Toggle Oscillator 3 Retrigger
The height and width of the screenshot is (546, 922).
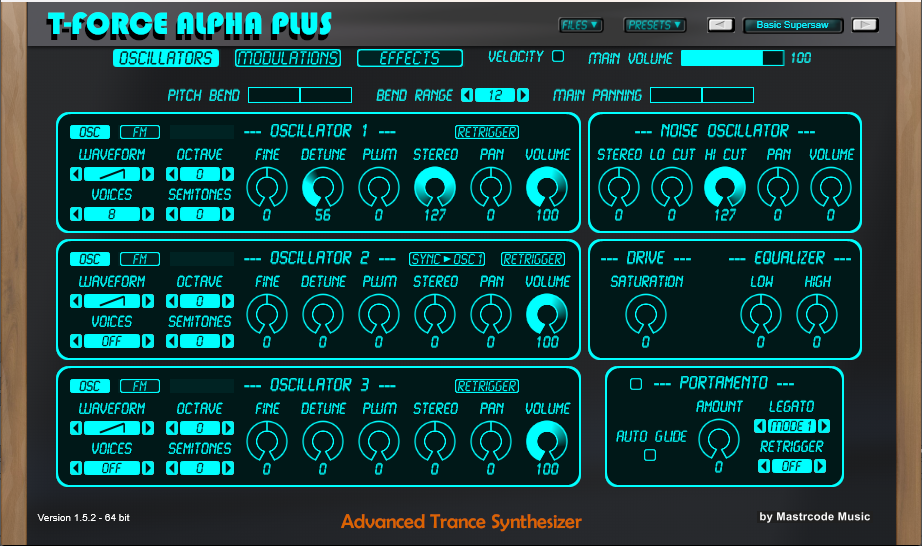coord(487,386)
